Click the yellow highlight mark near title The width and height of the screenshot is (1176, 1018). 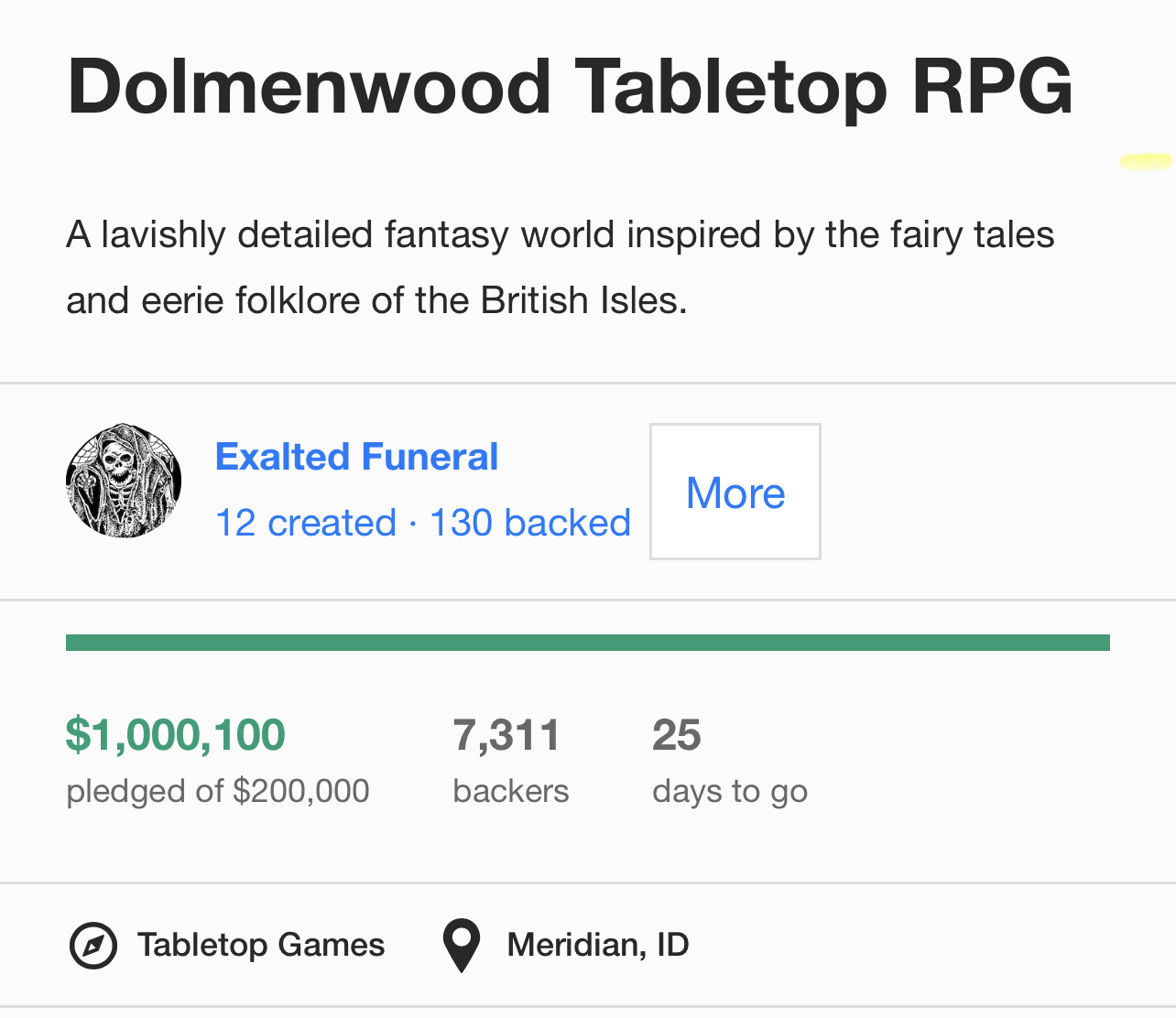click(x=1145, y=162)
